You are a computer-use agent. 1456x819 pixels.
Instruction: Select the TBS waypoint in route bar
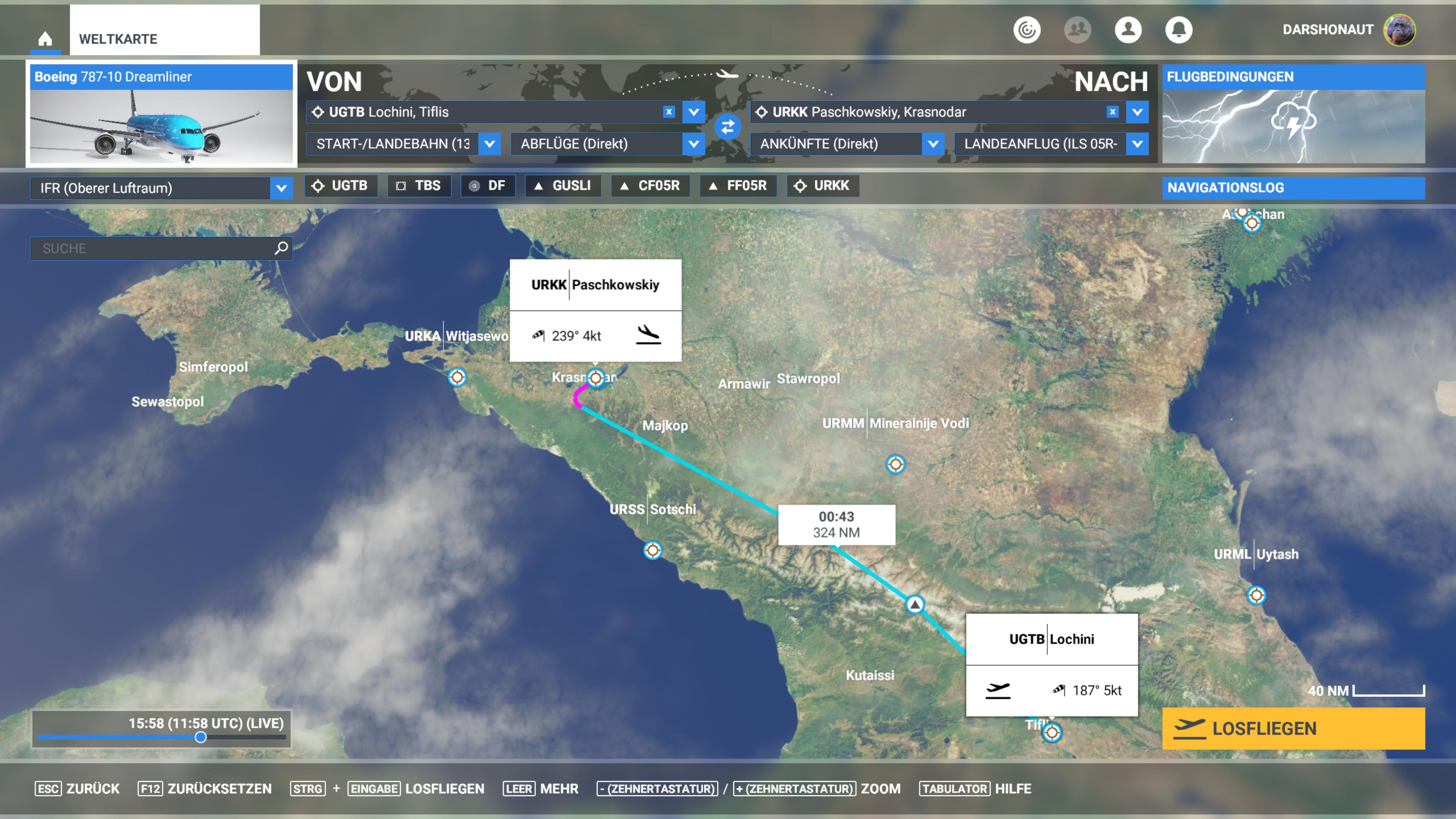pos(419,186)
